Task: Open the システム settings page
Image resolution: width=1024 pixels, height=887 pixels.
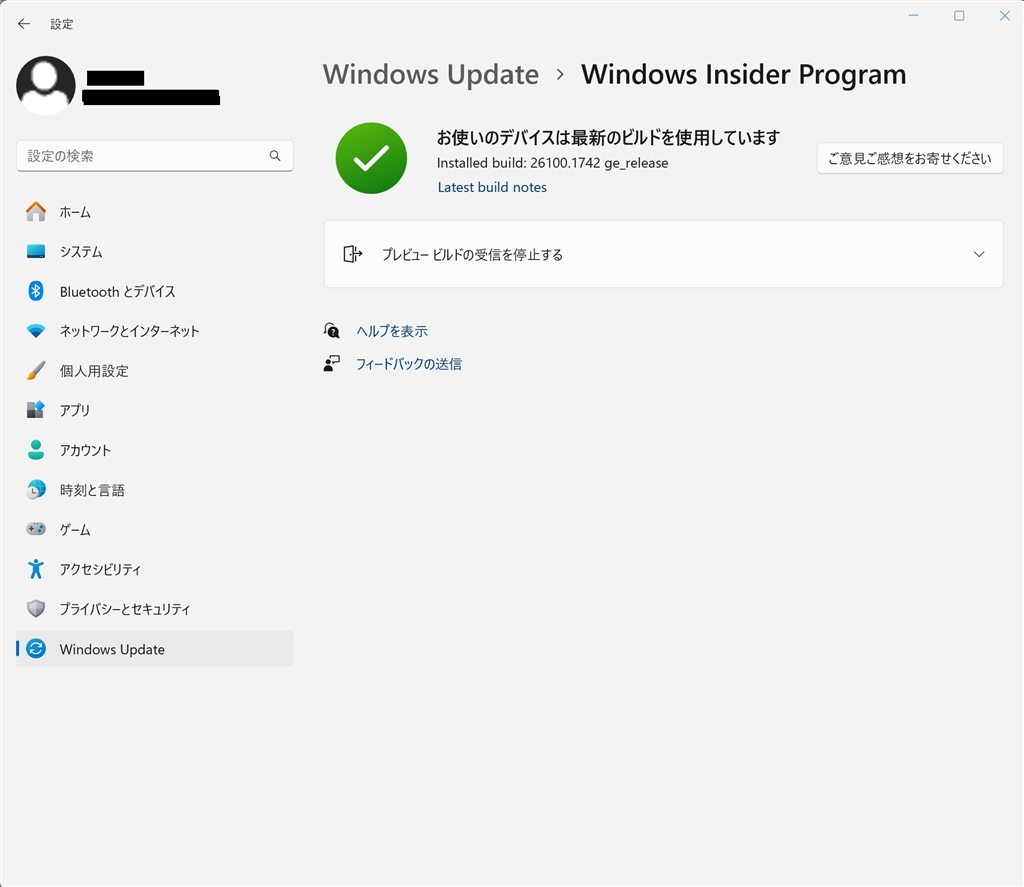Action: tap(155, 251)
